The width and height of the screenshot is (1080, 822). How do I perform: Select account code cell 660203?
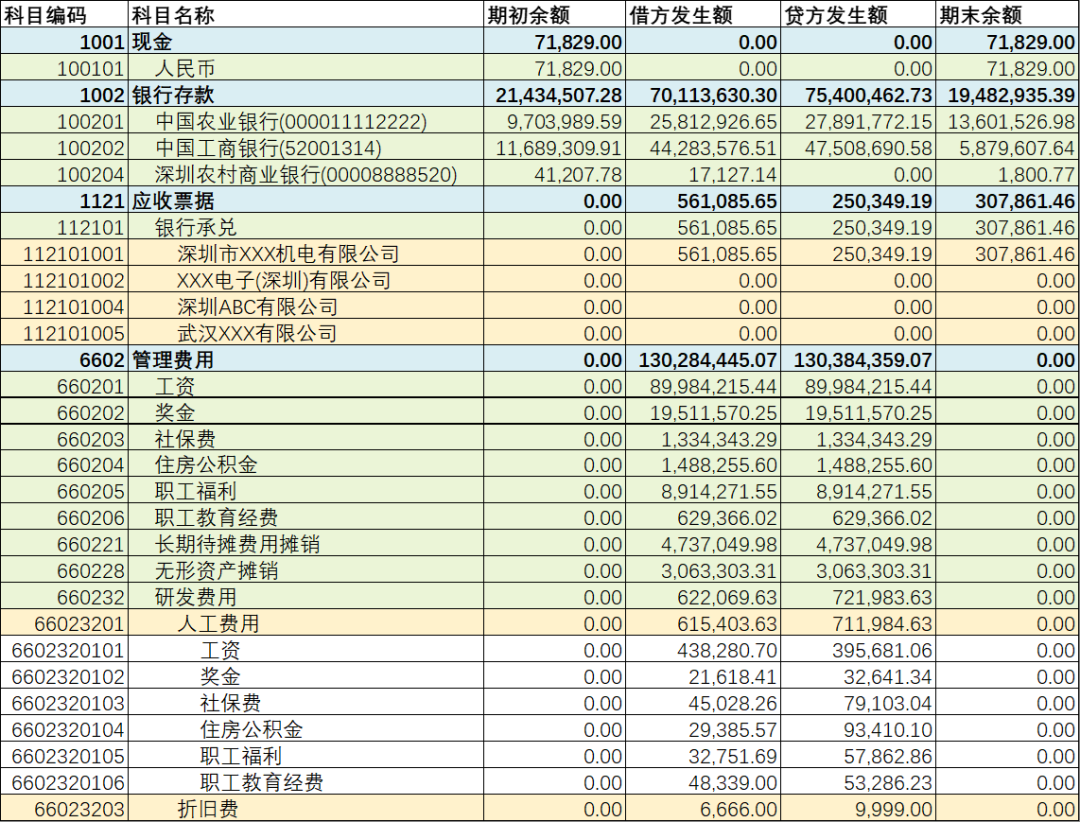(x=64, y=438)
